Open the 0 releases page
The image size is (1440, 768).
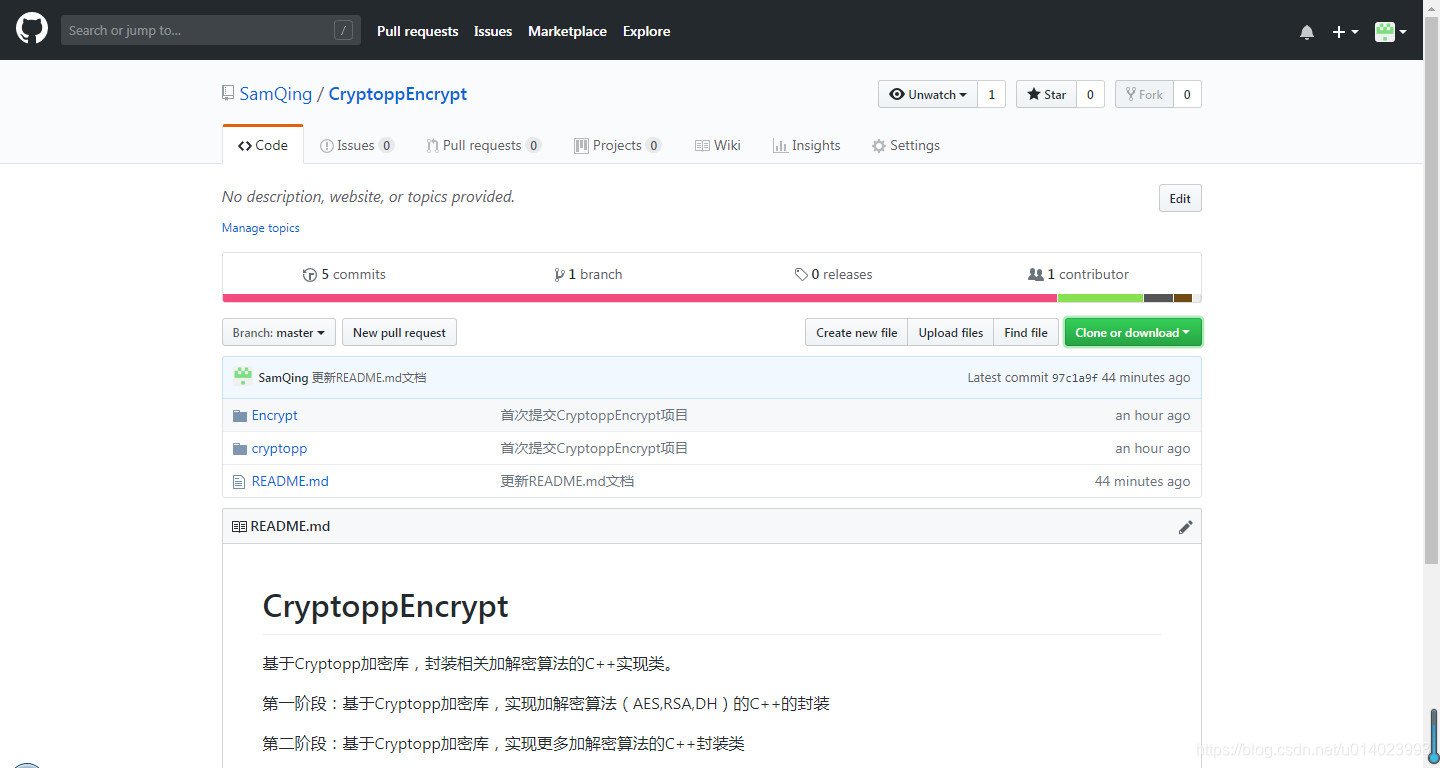(x=833, y=274)
